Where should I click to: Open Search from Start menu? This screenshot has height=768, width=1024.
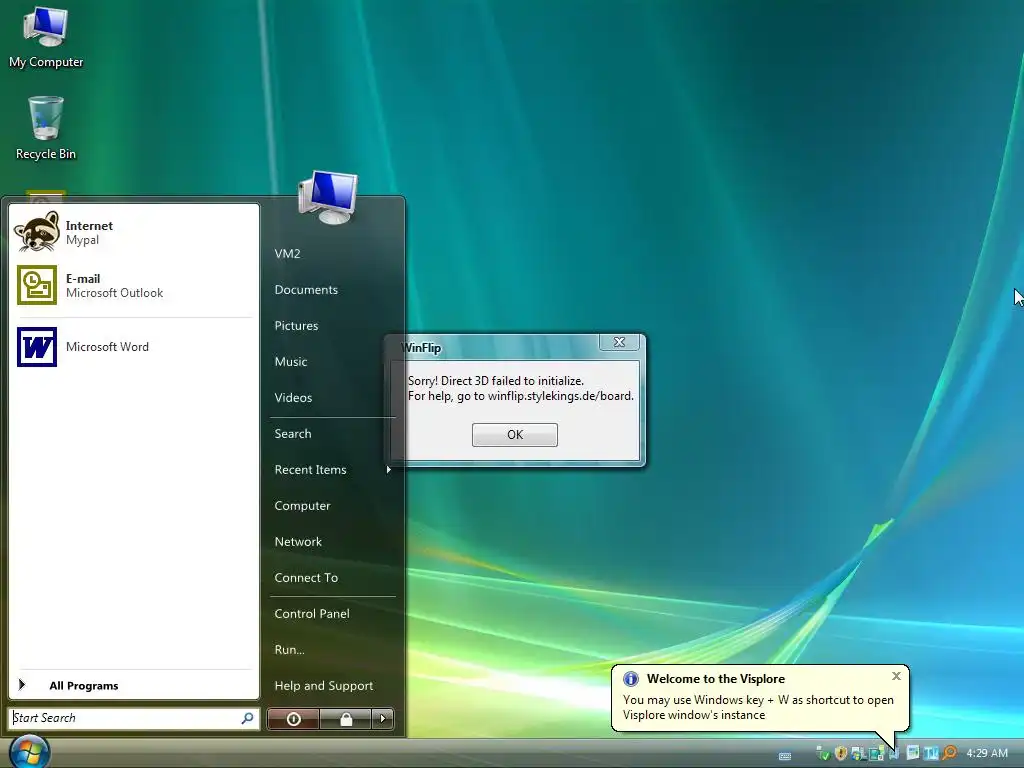point(293,434)
